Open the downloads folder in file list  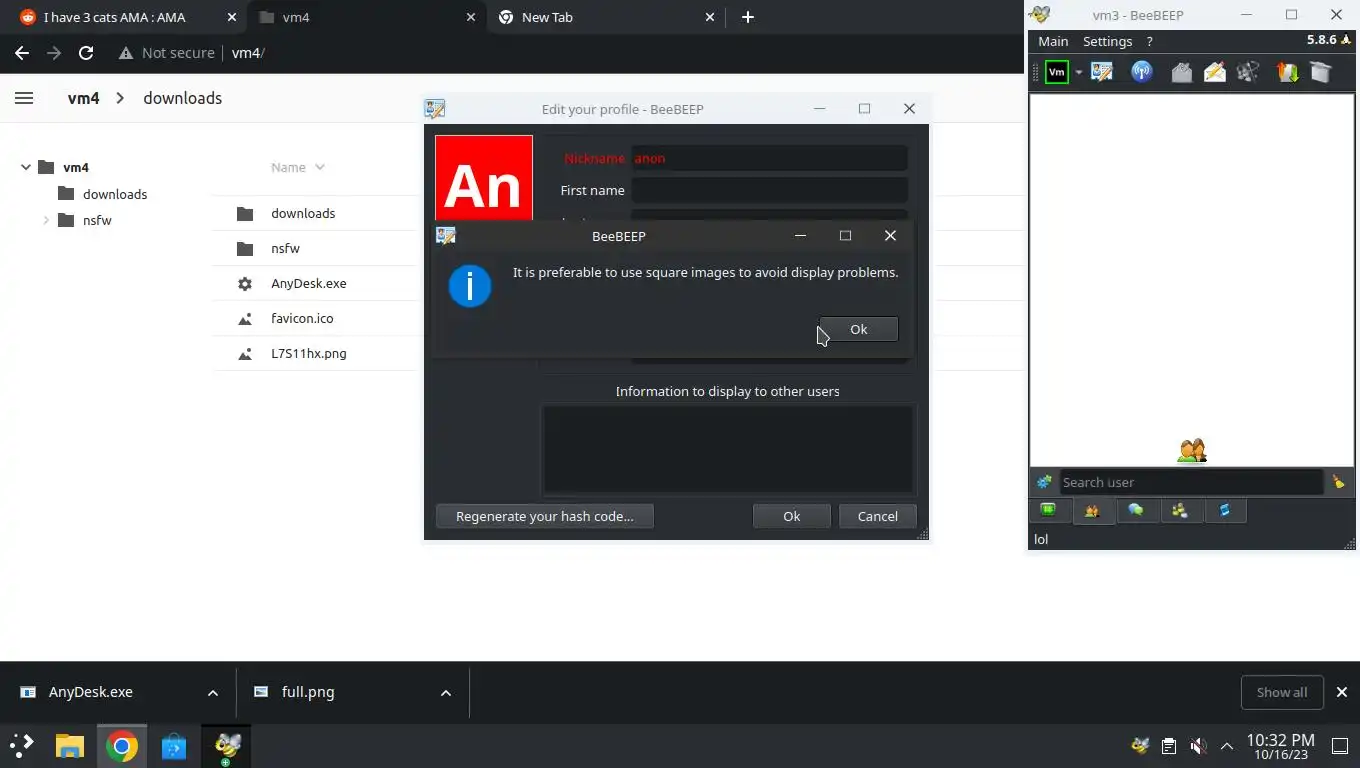(x=303, y=213)
